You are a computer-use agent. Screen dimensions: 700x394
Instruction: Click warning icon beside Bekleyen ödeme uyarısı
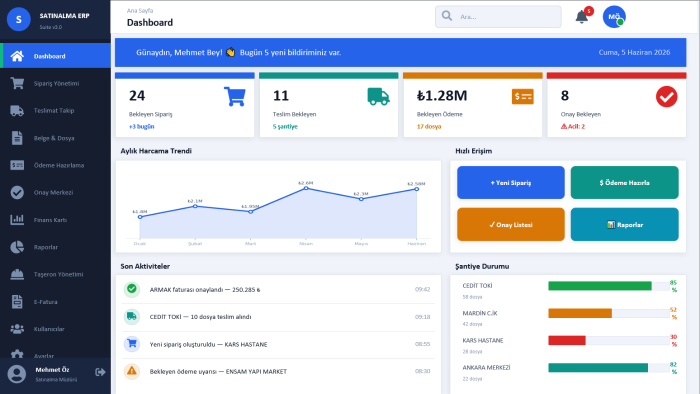pyautogui.click(x=132, y=371)
